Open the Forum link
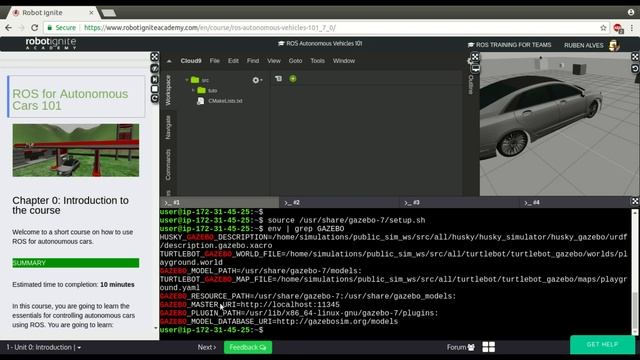 coord(460,347)
